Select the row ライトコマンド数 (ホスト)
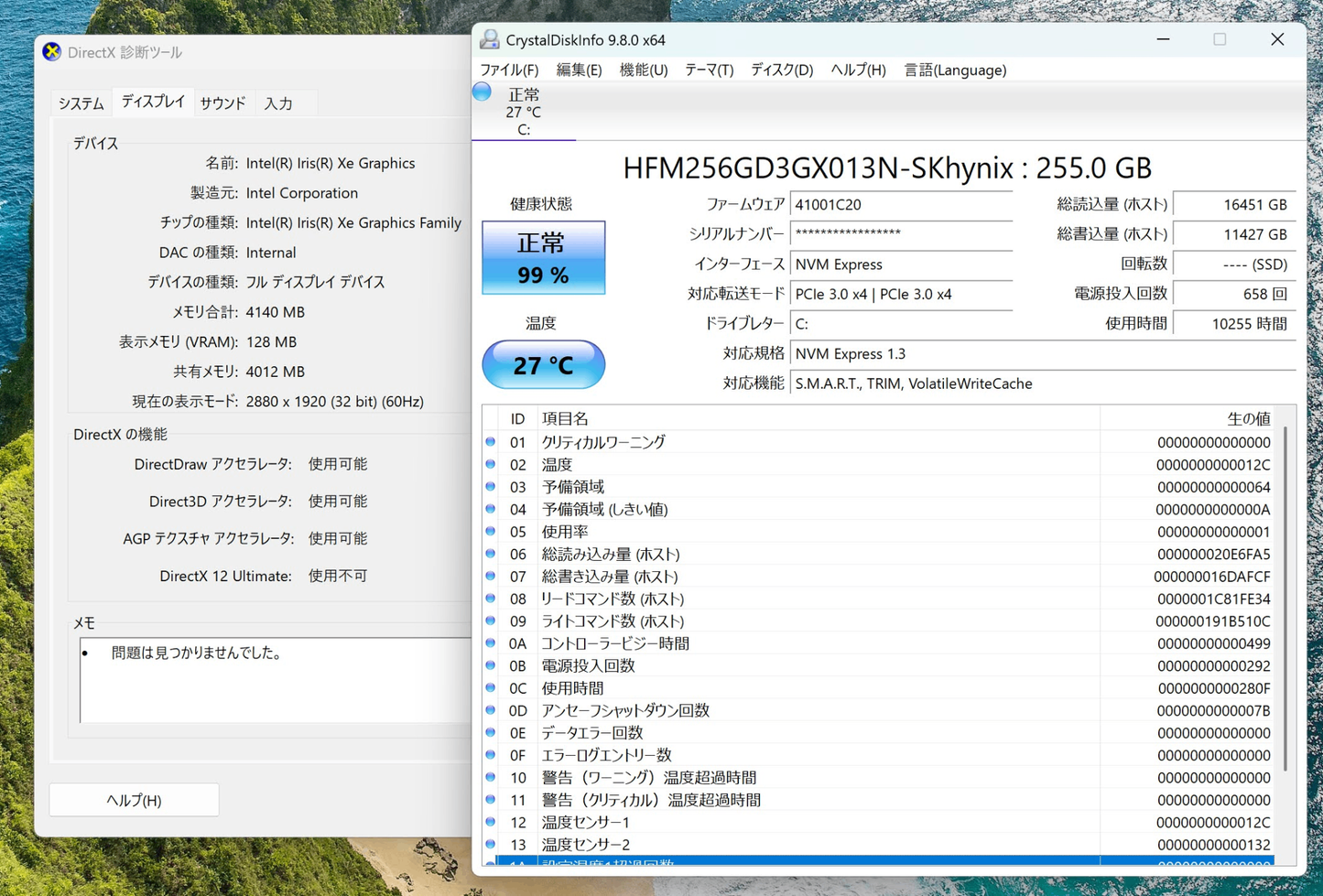 [x=879, y=621]
